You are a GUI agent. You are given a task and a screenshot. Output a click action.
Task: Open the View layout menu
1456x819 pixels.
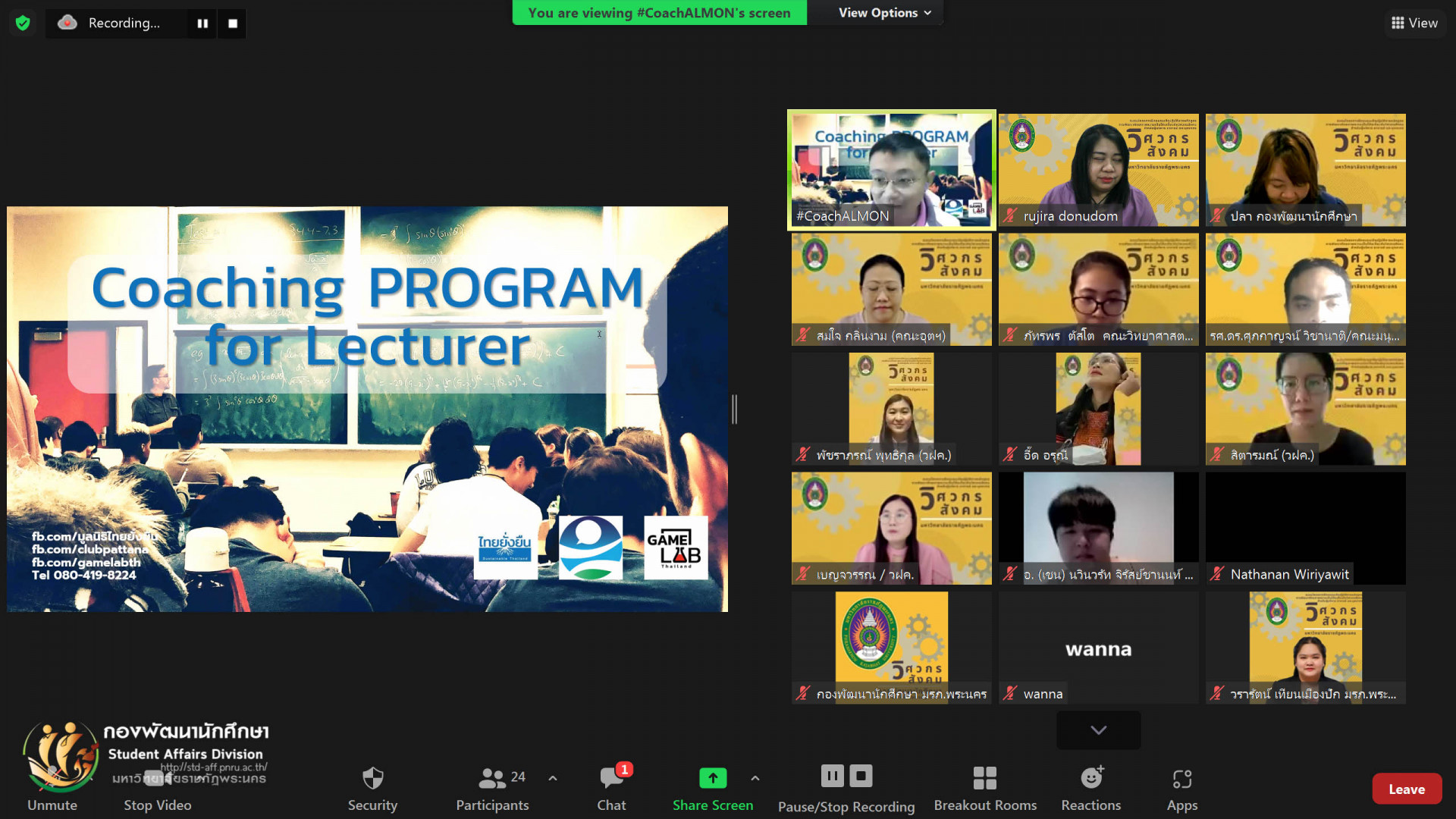[1414, 23]
